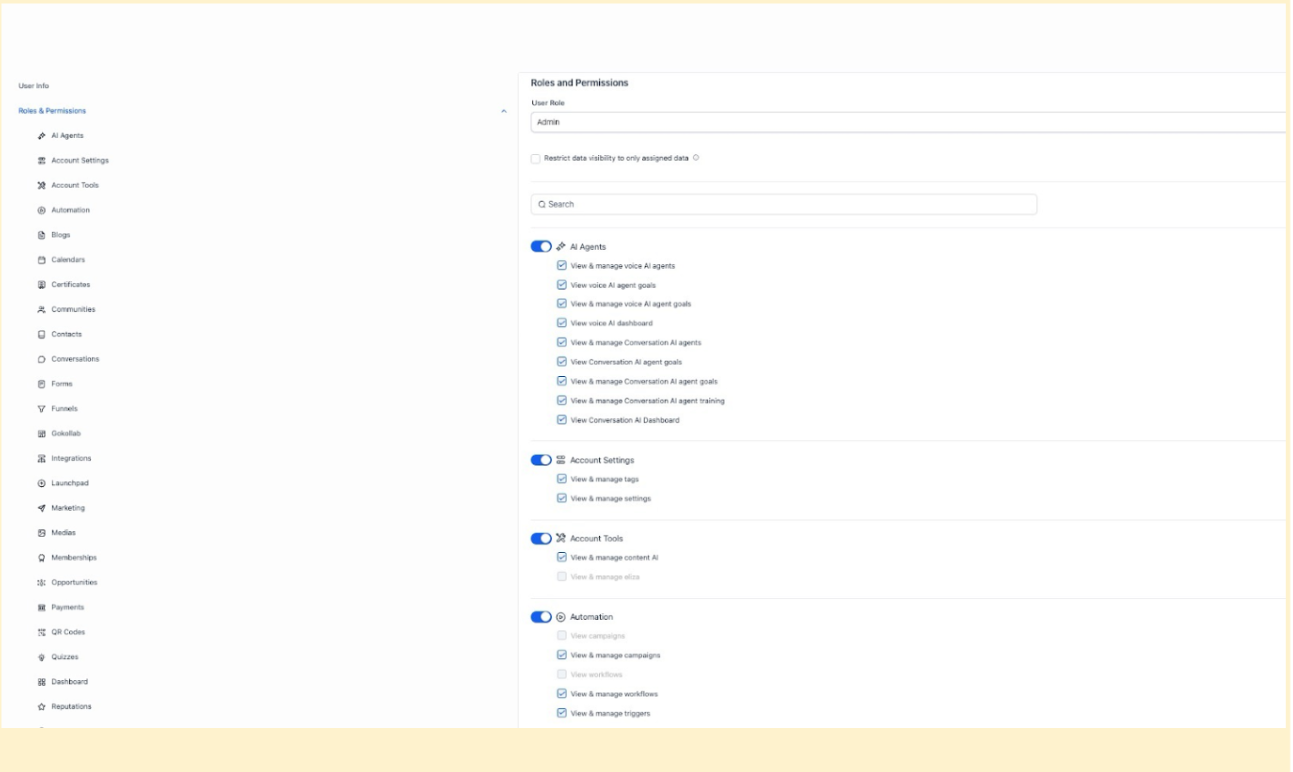Check Restrict data visibility to assigned data

536,158
